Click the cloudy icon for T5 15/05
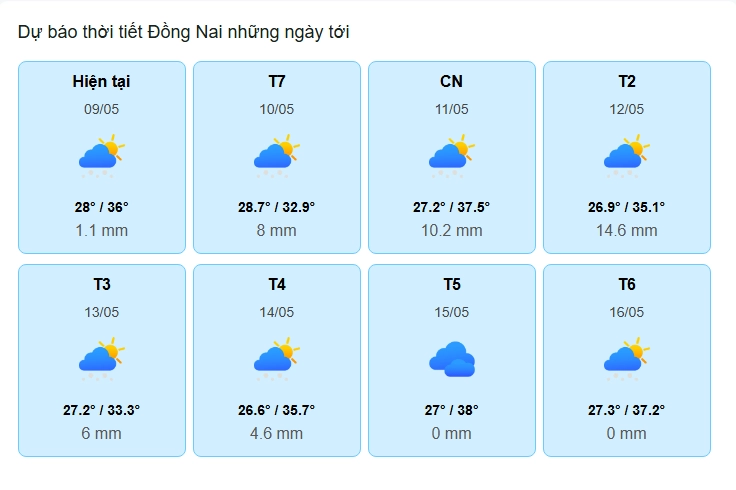This screenshot has height=490, width=736. point(451,359)
